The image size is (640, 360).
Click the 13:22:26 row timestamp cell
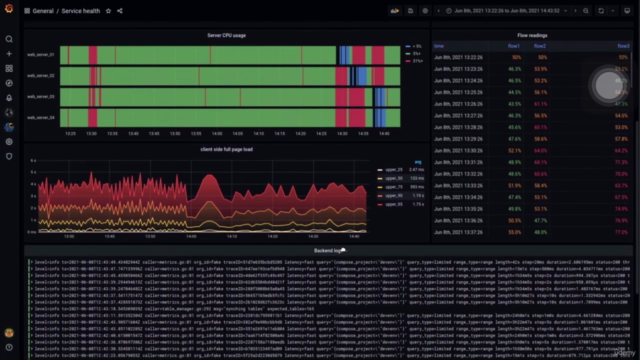tap(458, 58)
